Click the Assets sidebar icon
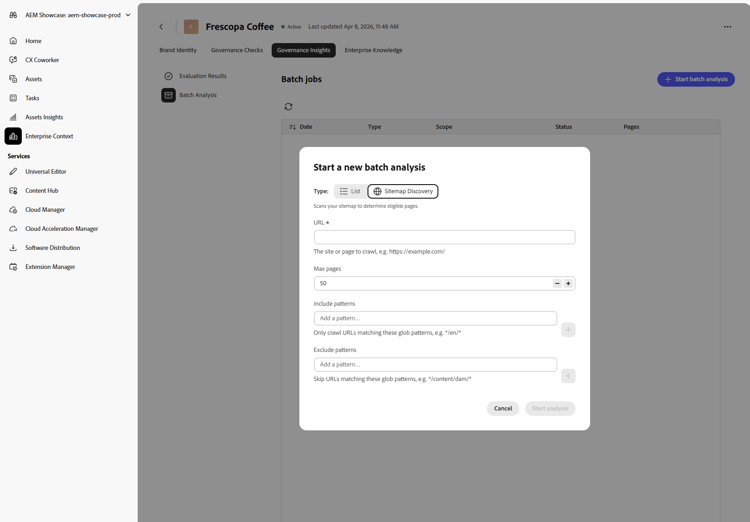Viewport: 750px width, 522px height. click(x=13, y=79)
